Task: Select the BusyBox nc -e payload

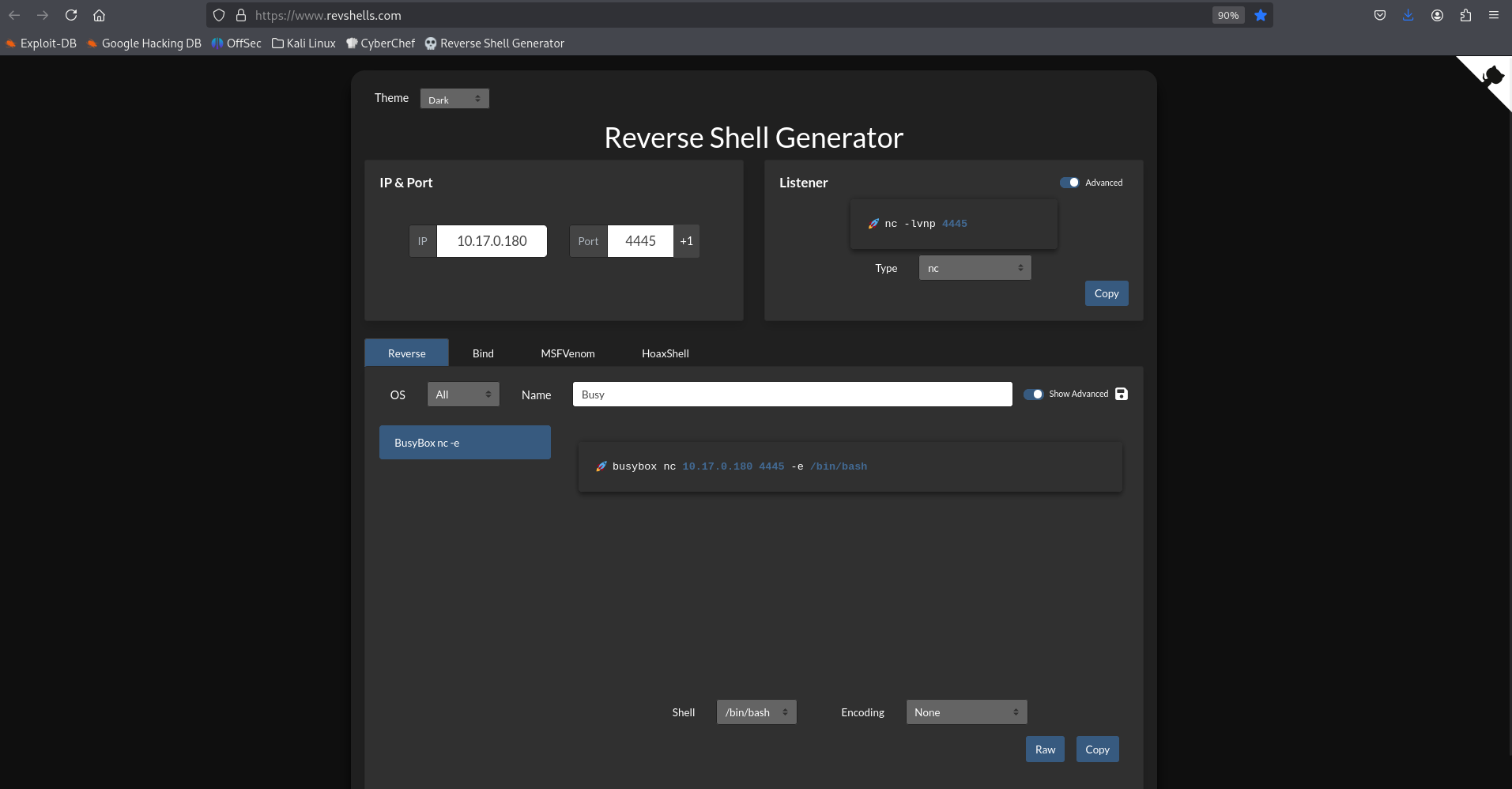Action: 465,443
